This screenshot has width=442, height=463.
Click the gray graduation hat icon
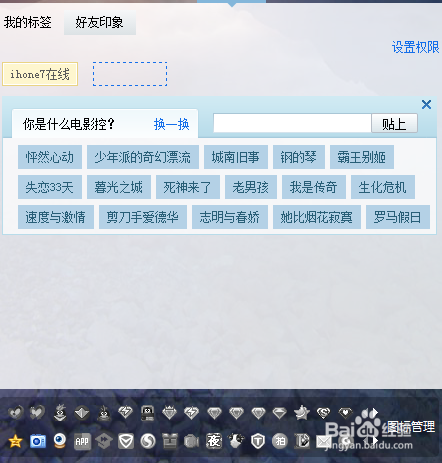(104, 442)
